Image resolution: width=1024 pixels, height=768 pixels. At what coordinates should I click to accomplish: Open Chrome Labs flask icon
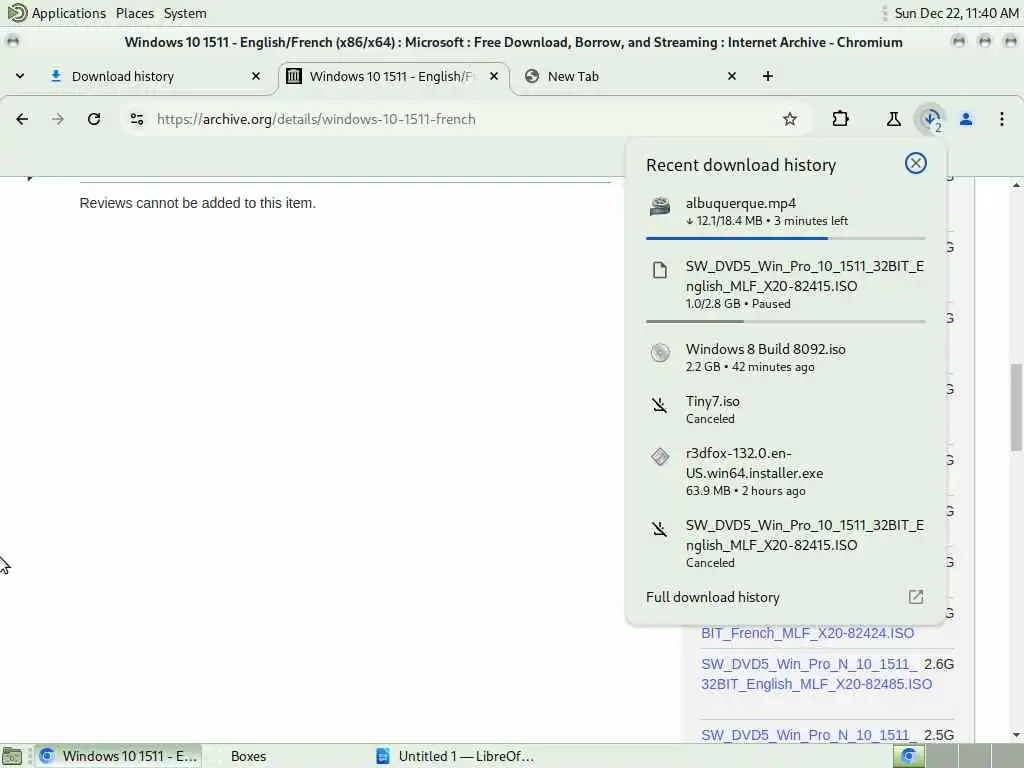[x=893, y=119]
